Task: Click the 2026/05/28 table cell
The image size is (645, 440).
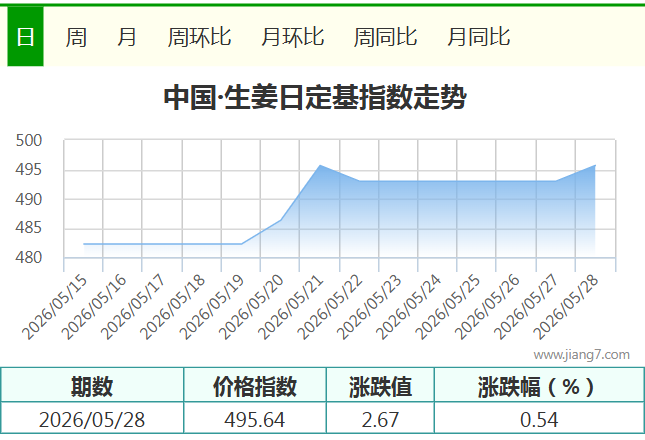Action: pos(92,419)
